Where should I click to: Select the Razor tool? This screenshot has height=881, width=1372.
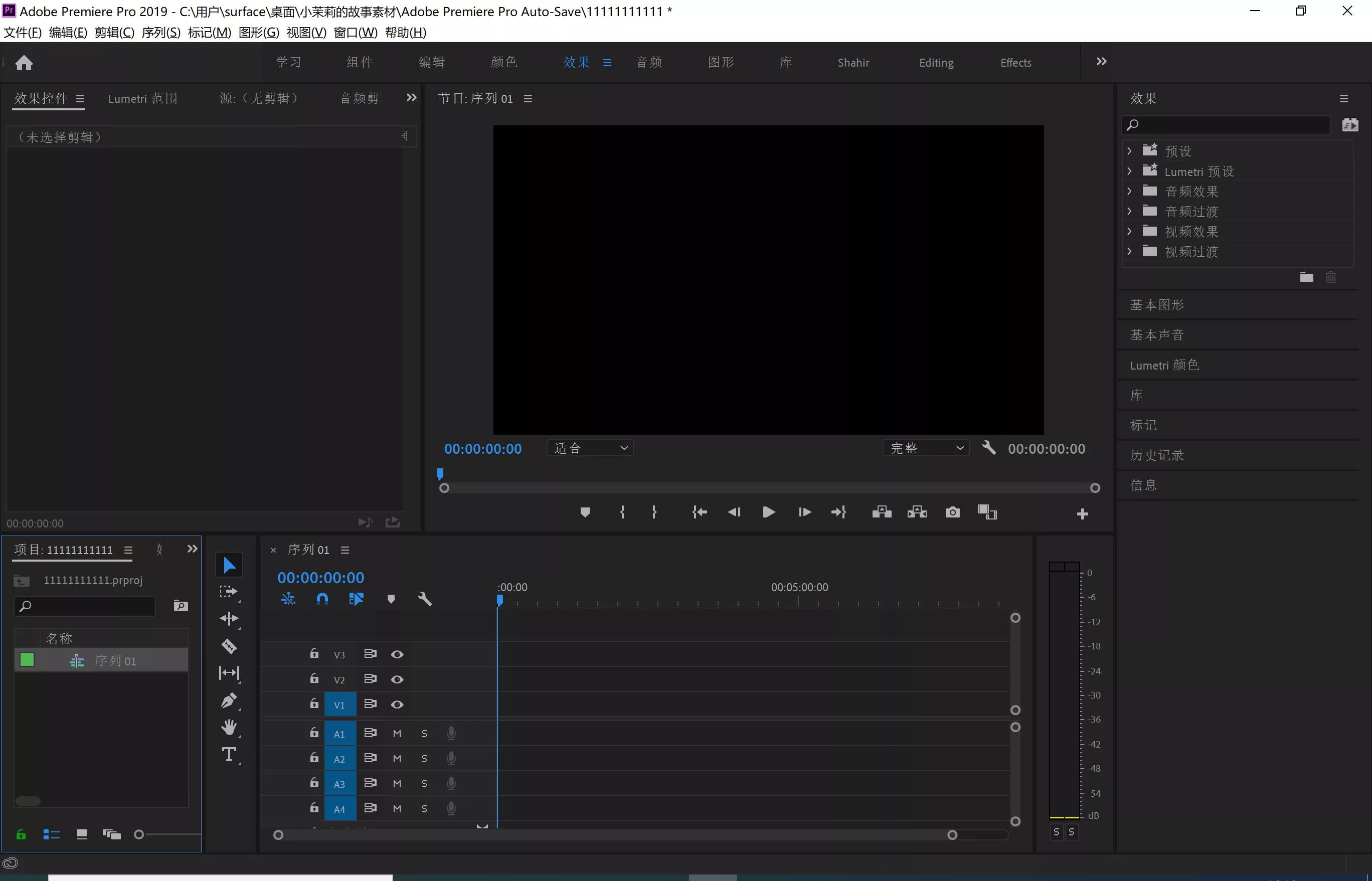tap(229, 646)
